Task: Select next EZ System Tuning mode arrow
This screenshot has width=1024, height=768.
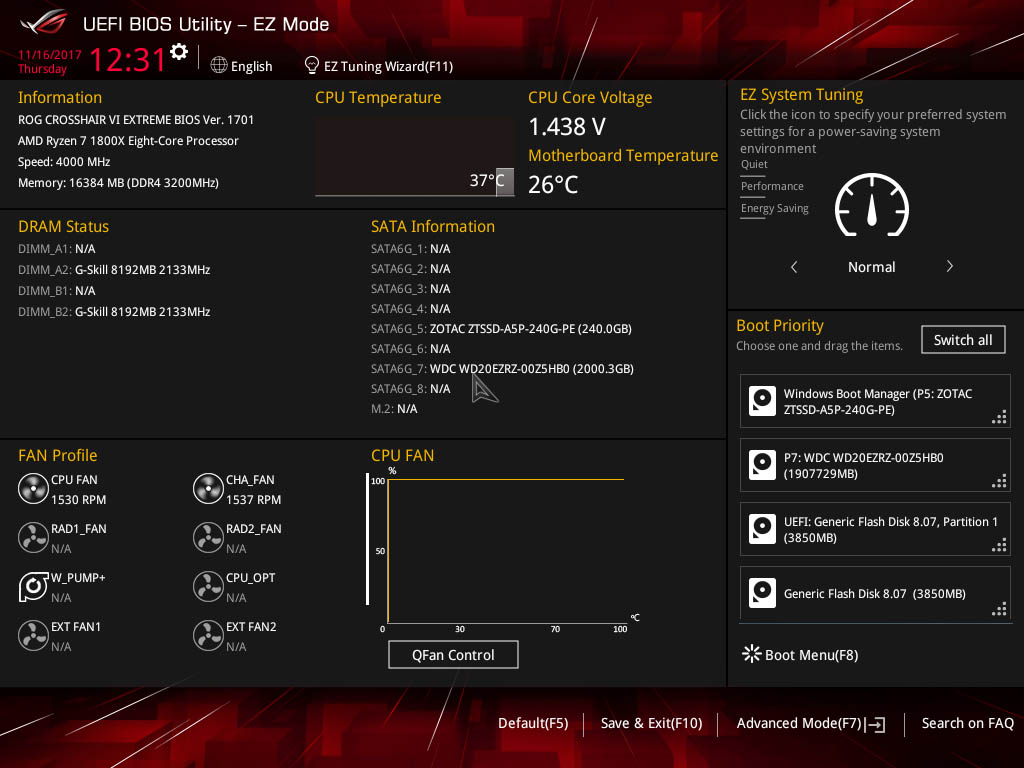Action: (950, 266)
